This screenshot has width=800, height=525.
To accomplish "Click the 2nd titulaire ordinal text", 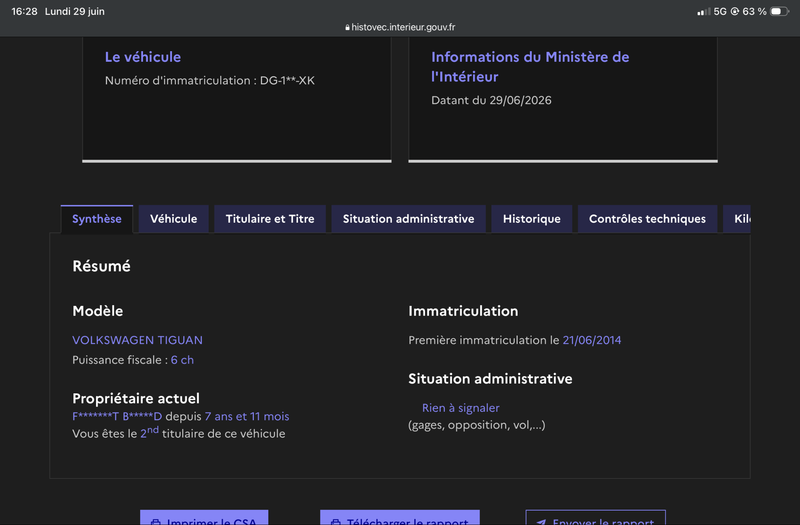I will [149, 433].
